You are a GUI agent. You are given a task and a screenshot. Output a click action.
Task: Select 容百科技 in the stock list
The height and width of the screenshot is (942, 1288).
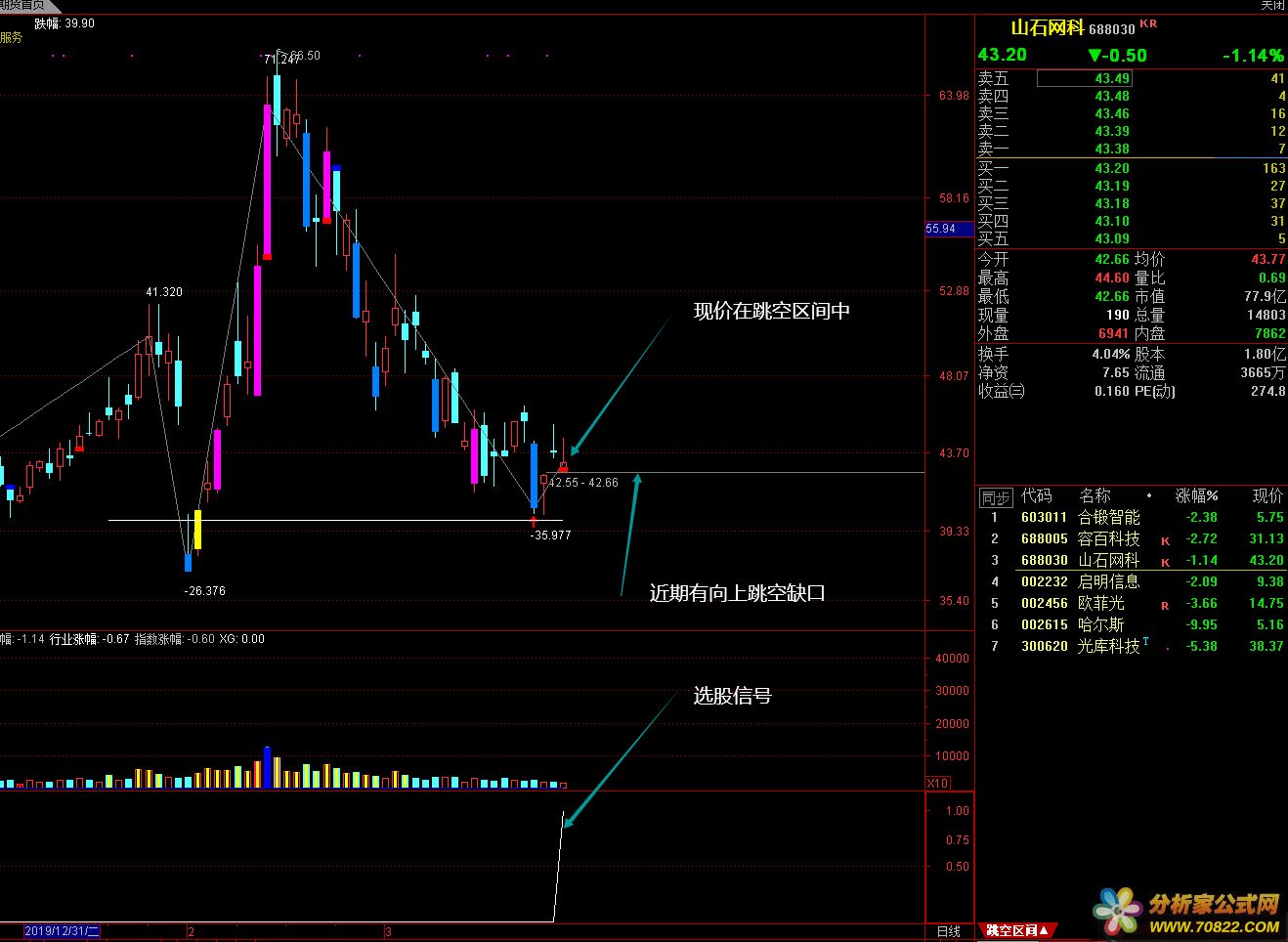coord(1108,538)
